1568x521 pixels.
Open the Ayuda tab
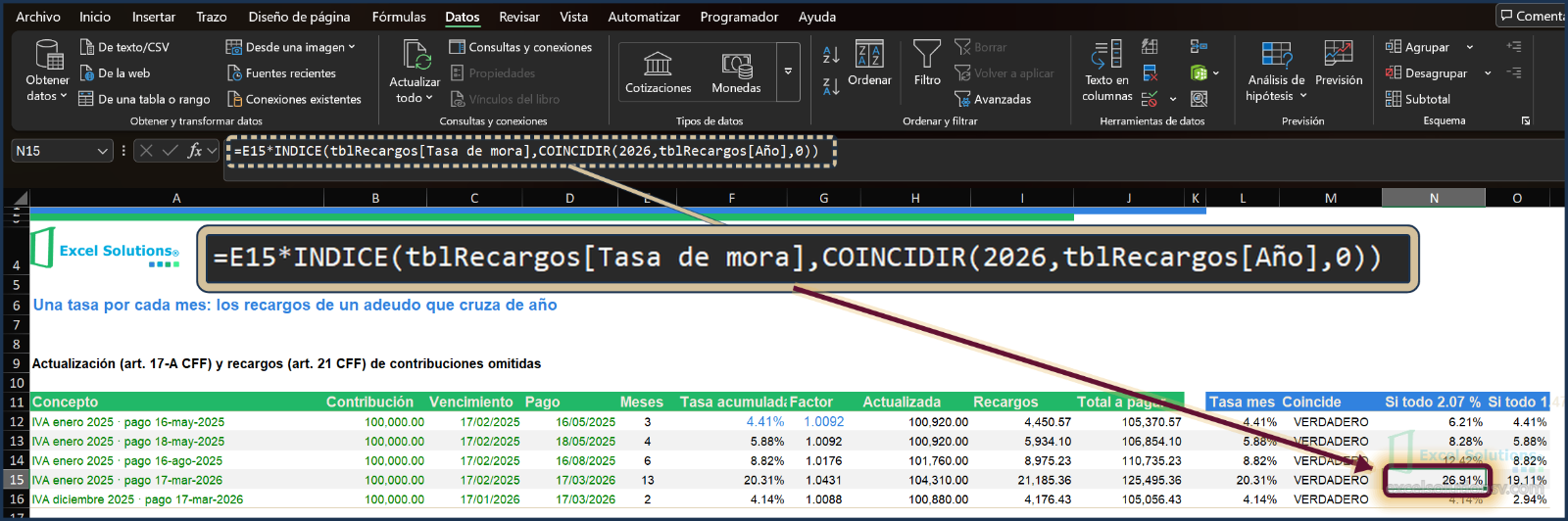tap(817, 17)
